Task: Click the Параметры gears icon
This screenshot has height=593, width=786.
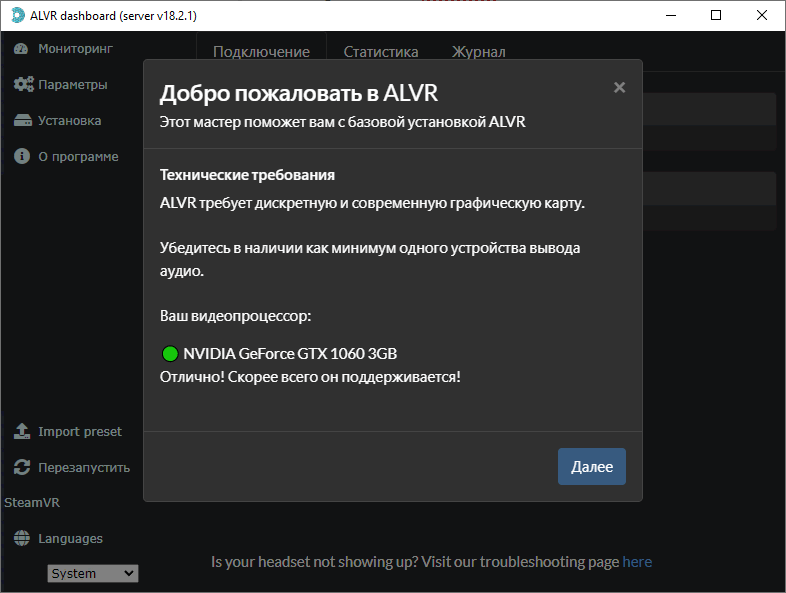Action: pyautogui.click(x=24, y=84)
